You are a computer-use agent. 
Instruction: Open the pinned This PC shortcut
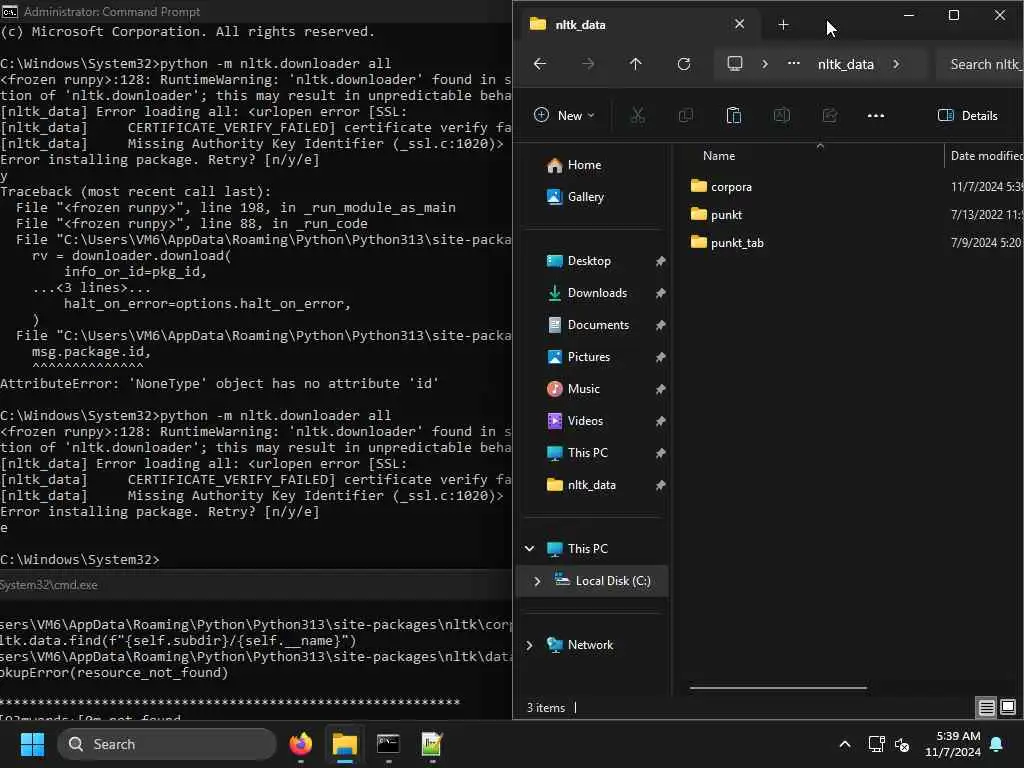(588, 453)
